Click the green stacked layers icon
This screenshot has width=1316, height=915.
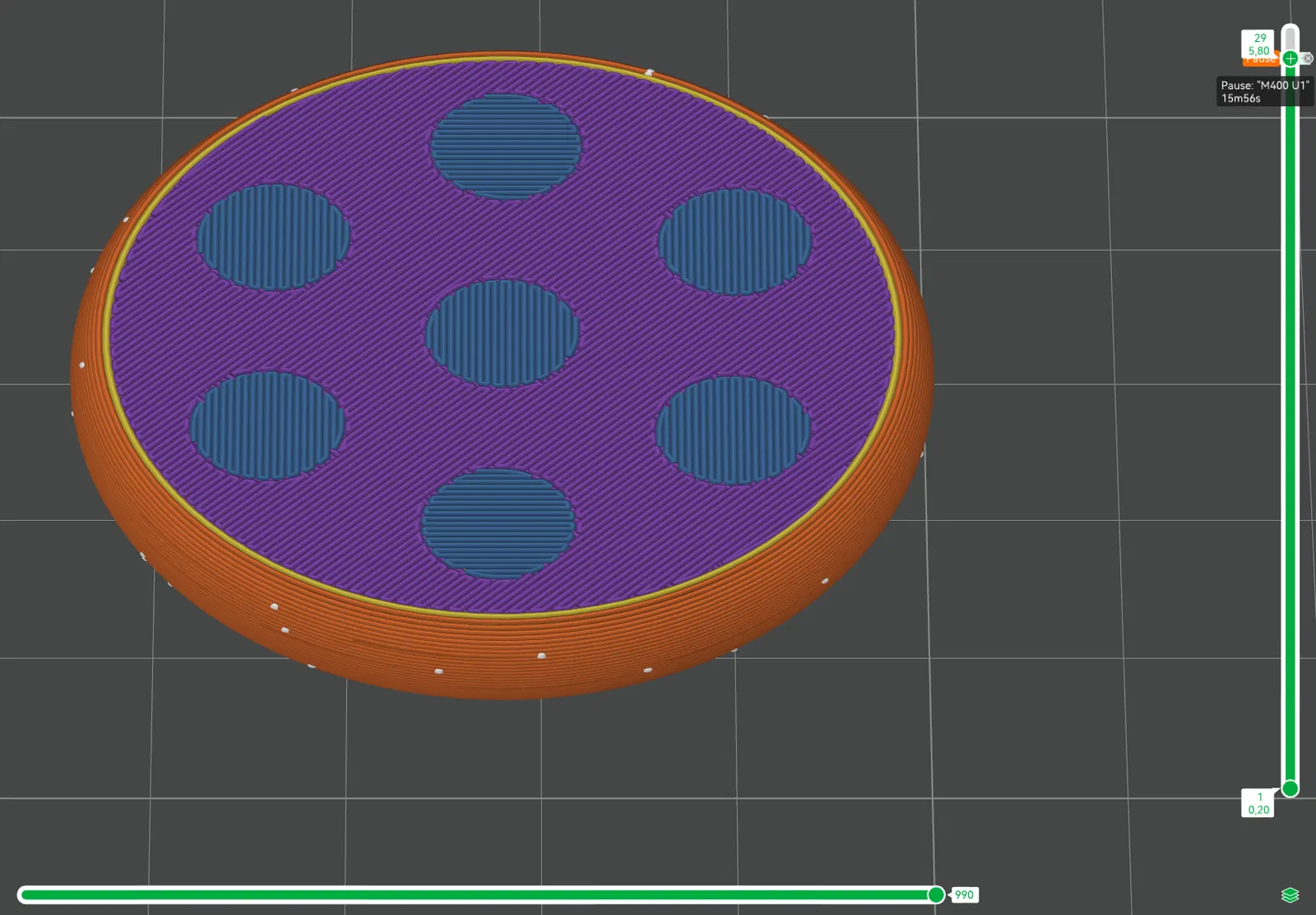pos(1290,894)
